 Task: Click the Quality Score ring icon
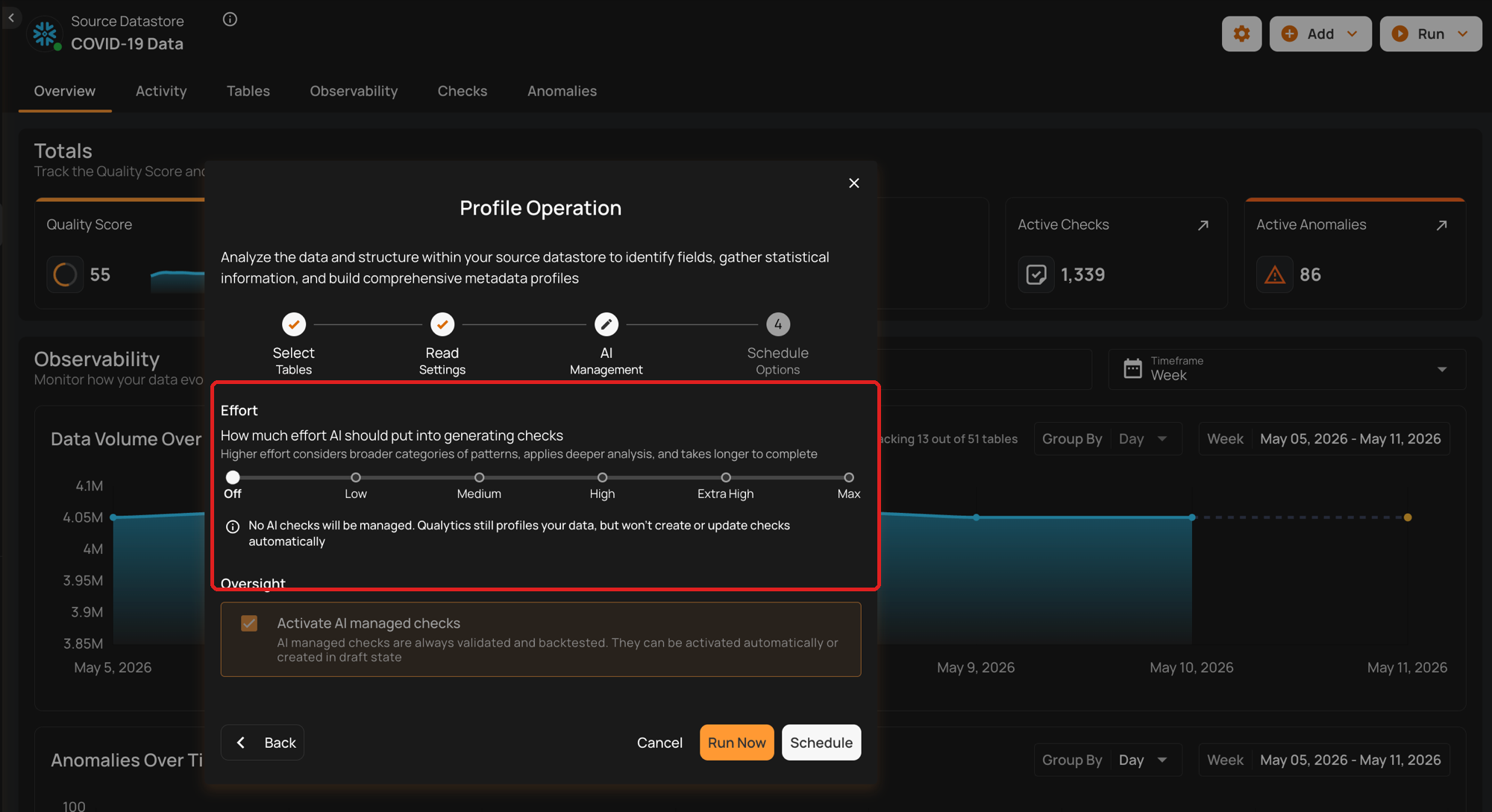[x=65, y=274]
